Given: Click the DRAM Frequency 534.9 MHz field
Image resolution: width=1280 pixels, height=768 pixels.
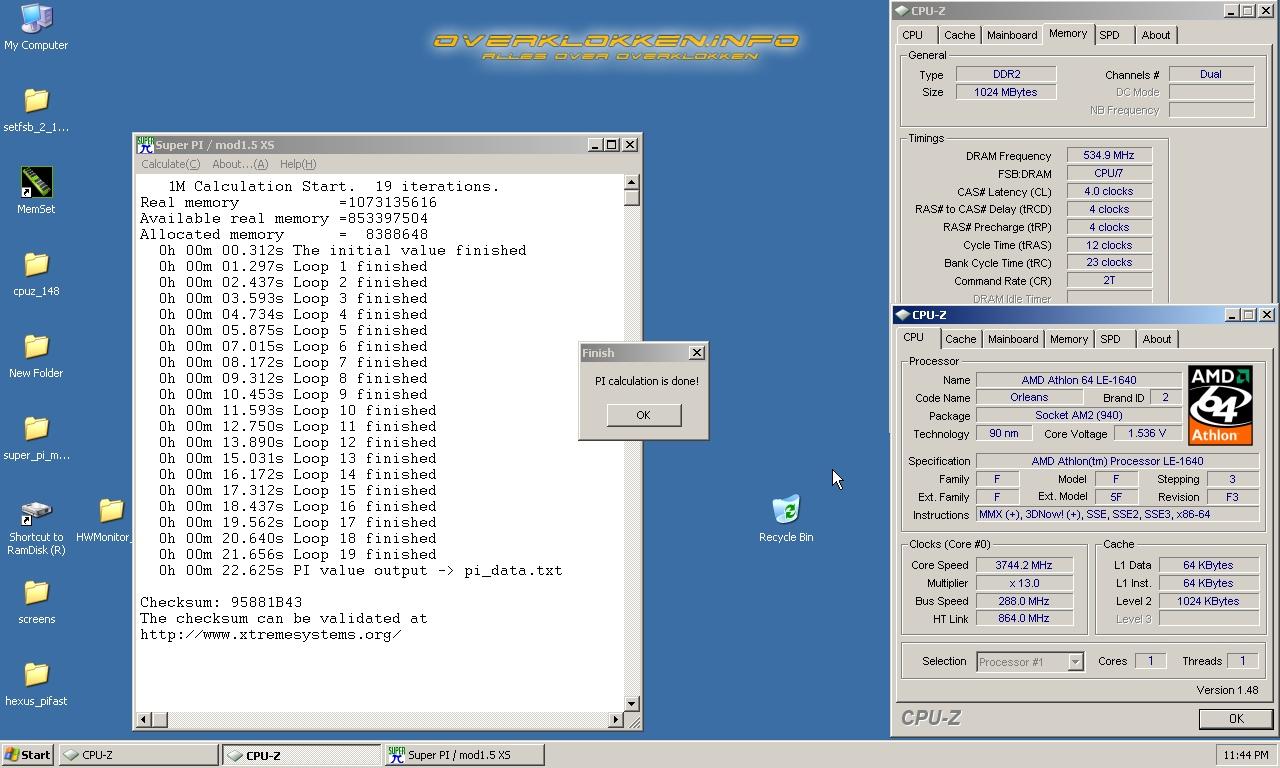Looking at the screenshot, I should (x=1109, y=156).
